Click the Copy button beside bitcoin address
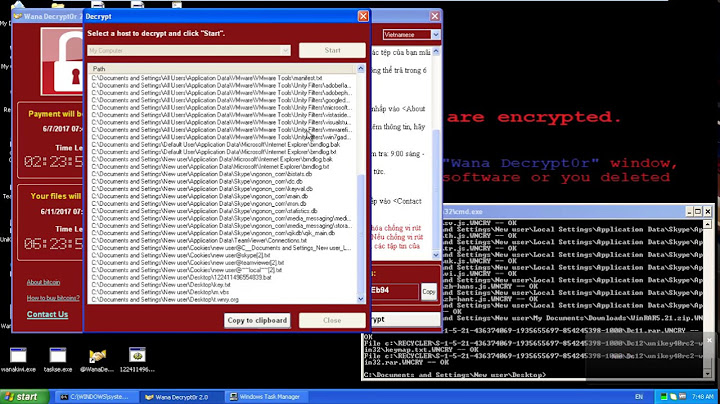The height and width of the screenshot is (404, 720). coord(429,292)
